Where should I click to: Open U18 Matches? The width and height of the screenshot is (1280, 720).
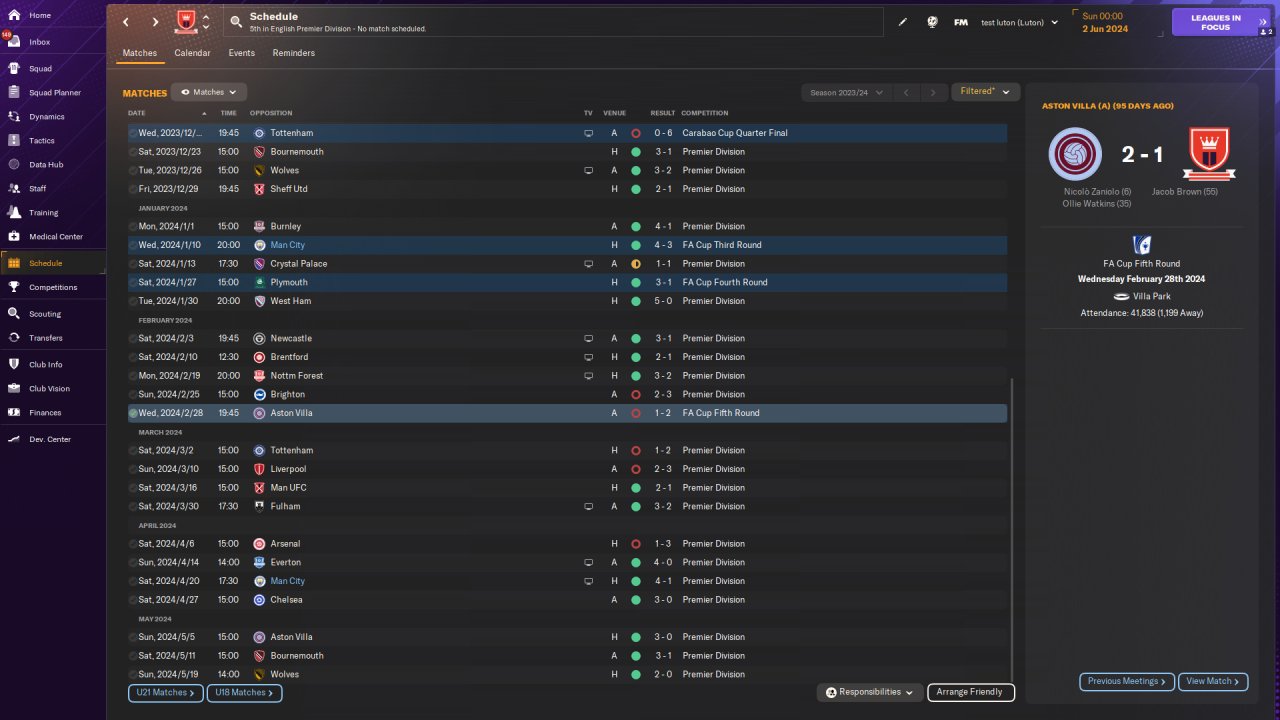[245, 692]
